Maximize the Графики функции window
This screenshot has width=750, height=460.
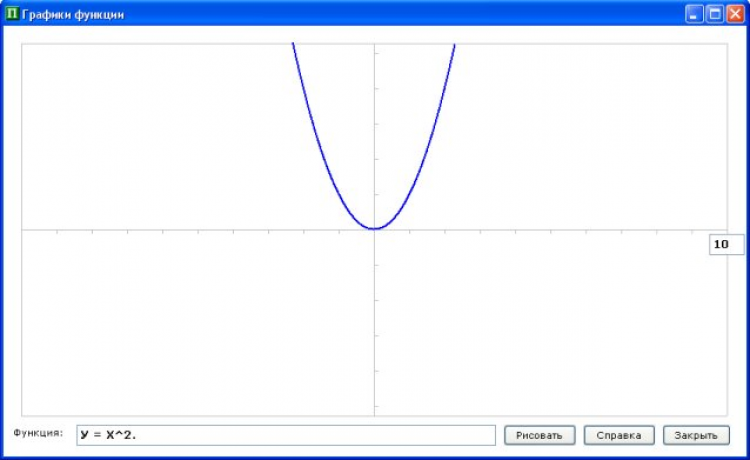(715, 14)
